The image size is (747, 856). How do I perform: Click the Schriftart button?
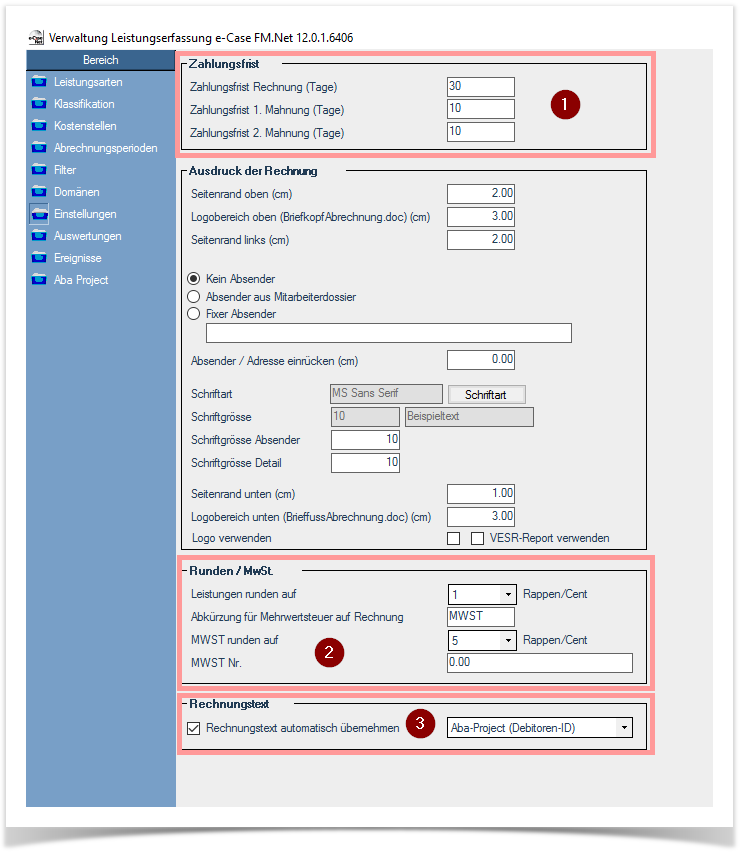coord(486,394)
